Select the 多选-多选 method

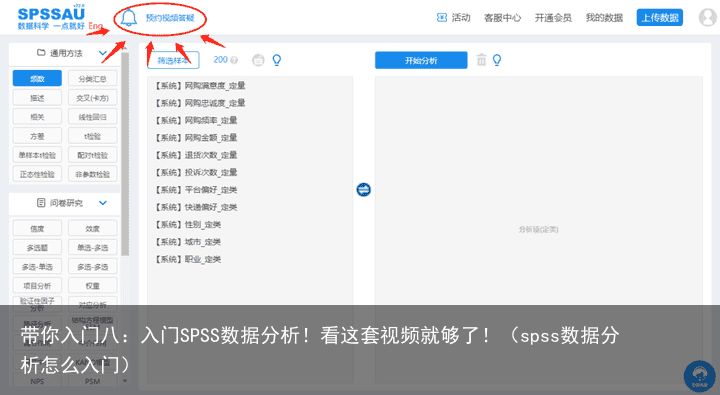[x=92, y=266]
